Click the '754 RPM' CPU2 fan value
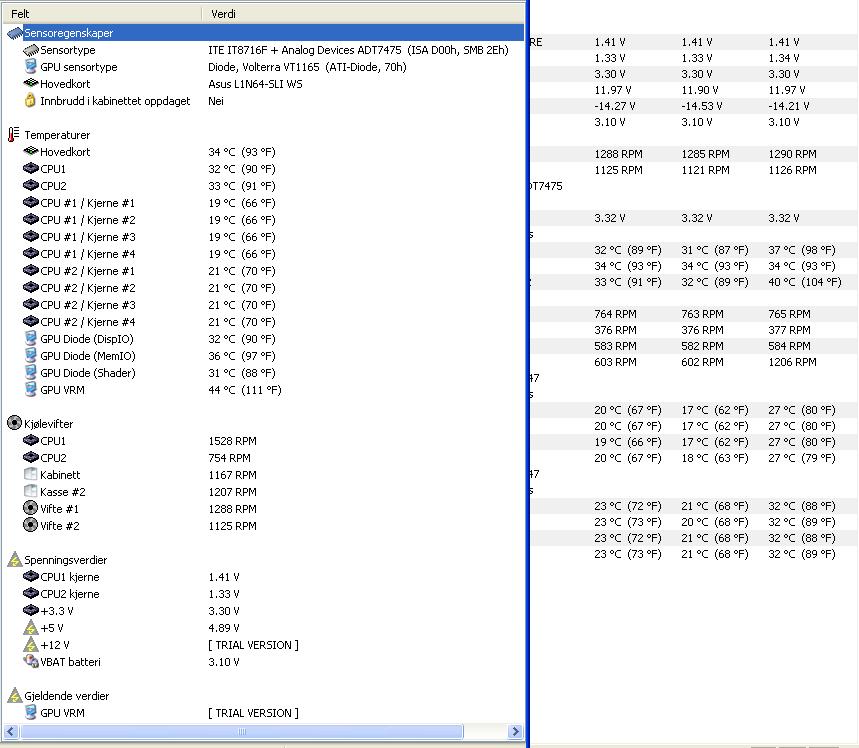 tap(230, 458)
